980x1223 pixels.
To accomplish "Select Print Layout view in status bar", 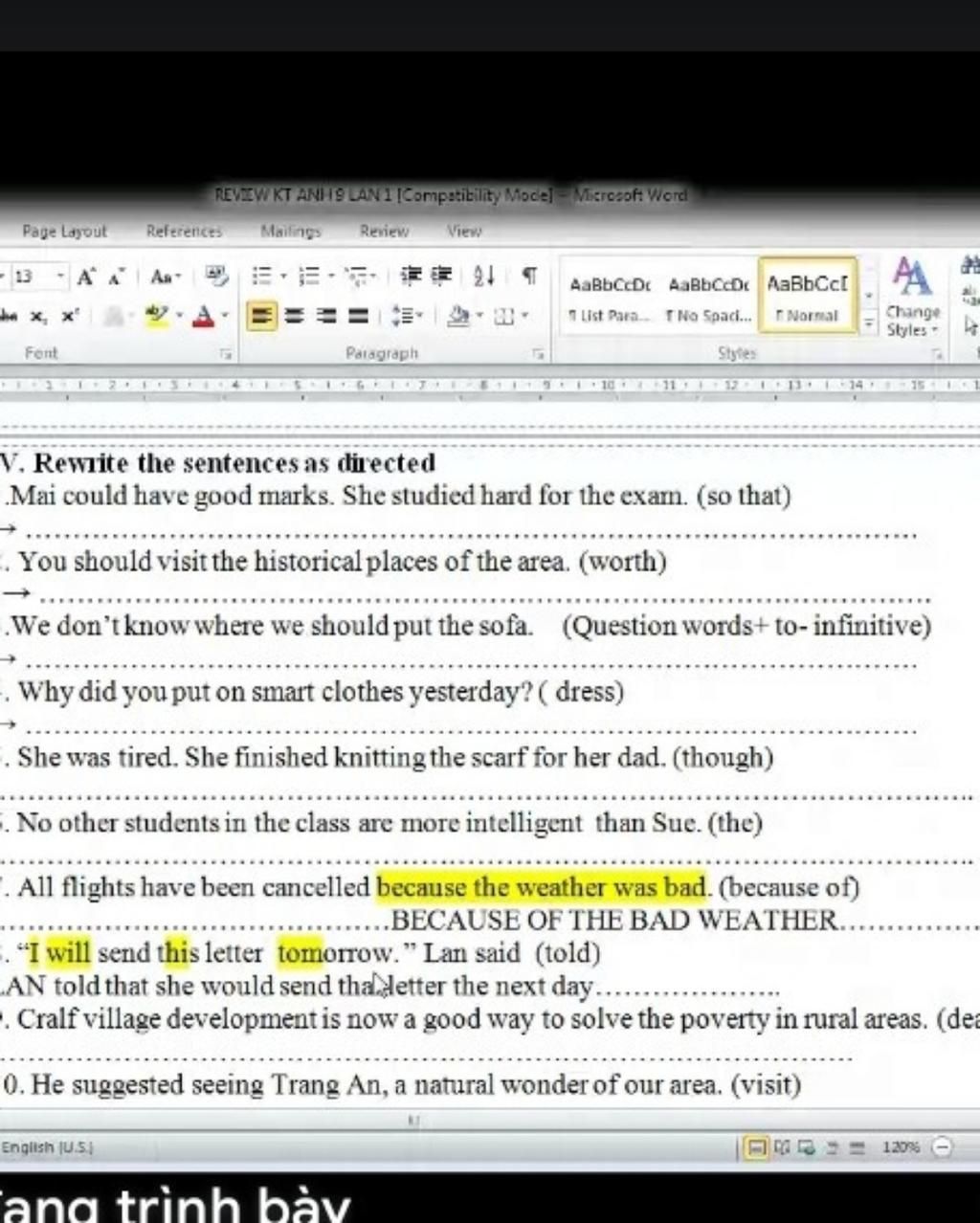I will [756, 1146].
